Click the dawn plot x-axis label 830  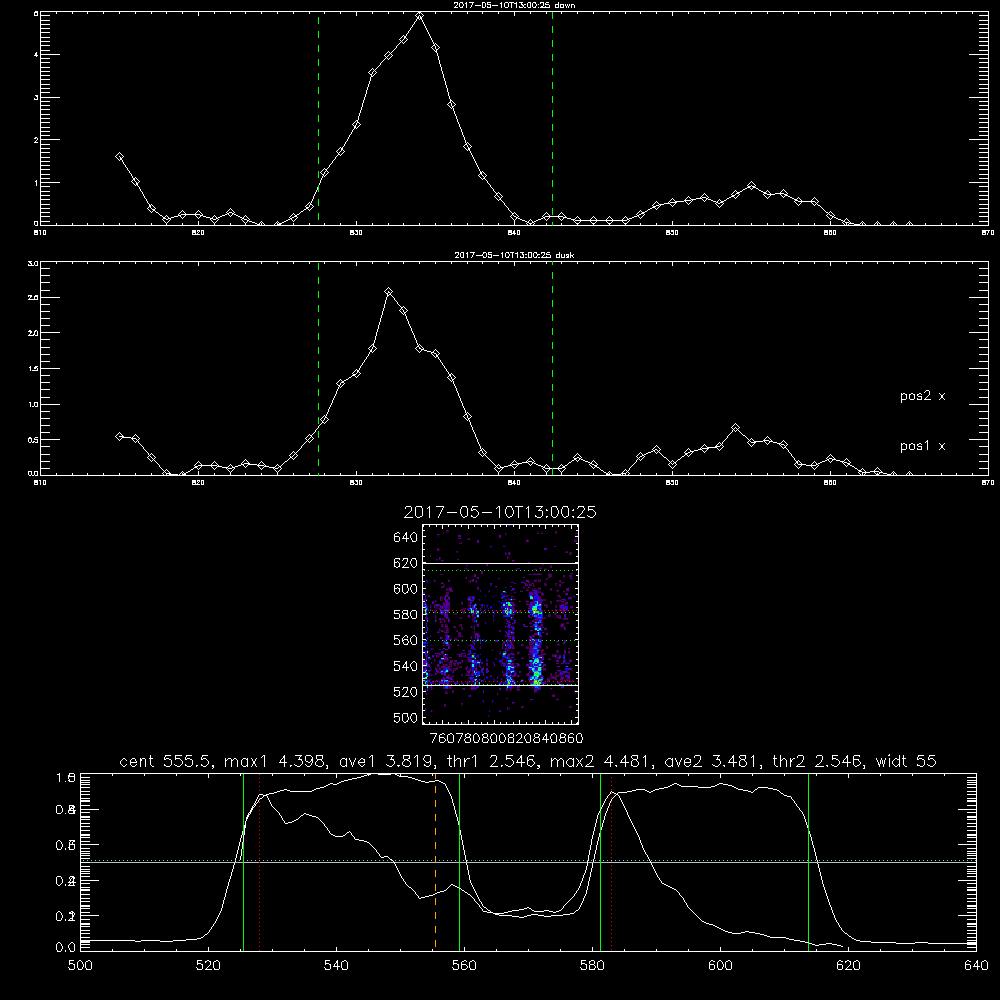[356, 233]
